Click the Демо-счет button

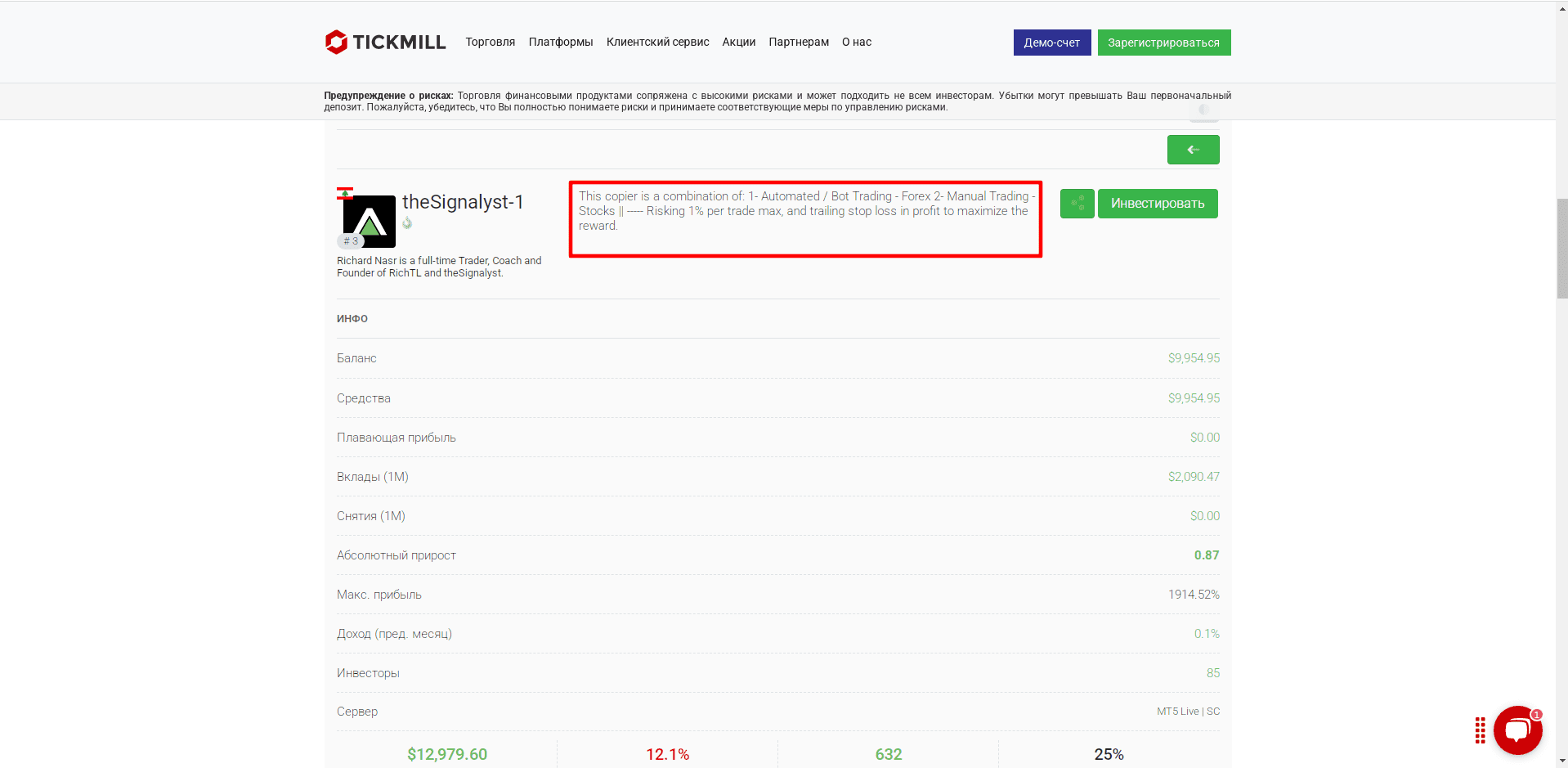[x=1052, y=43]
